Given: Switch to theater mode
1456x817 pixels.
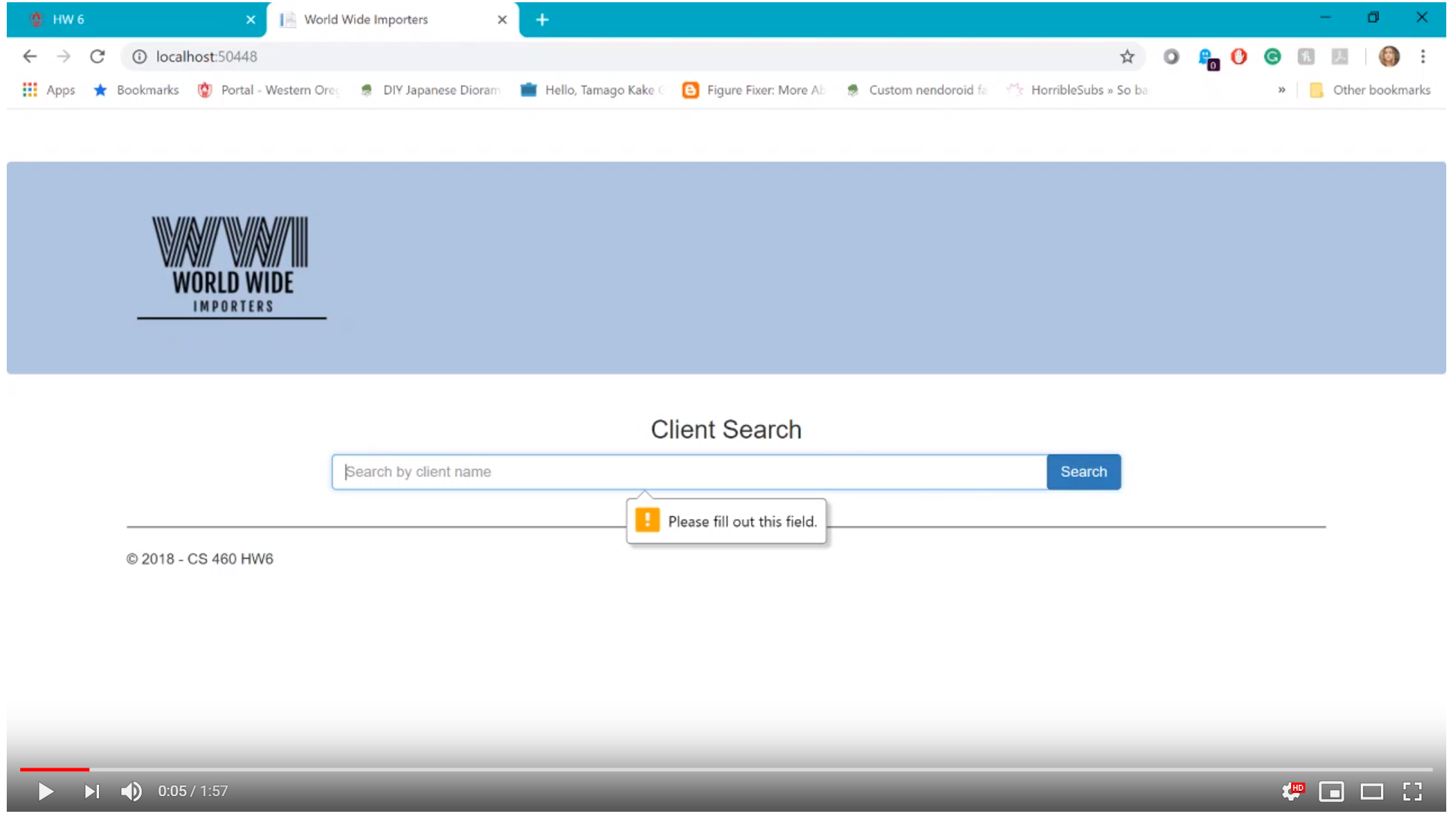Looking at the screenshot, I should pos(1372,791).
